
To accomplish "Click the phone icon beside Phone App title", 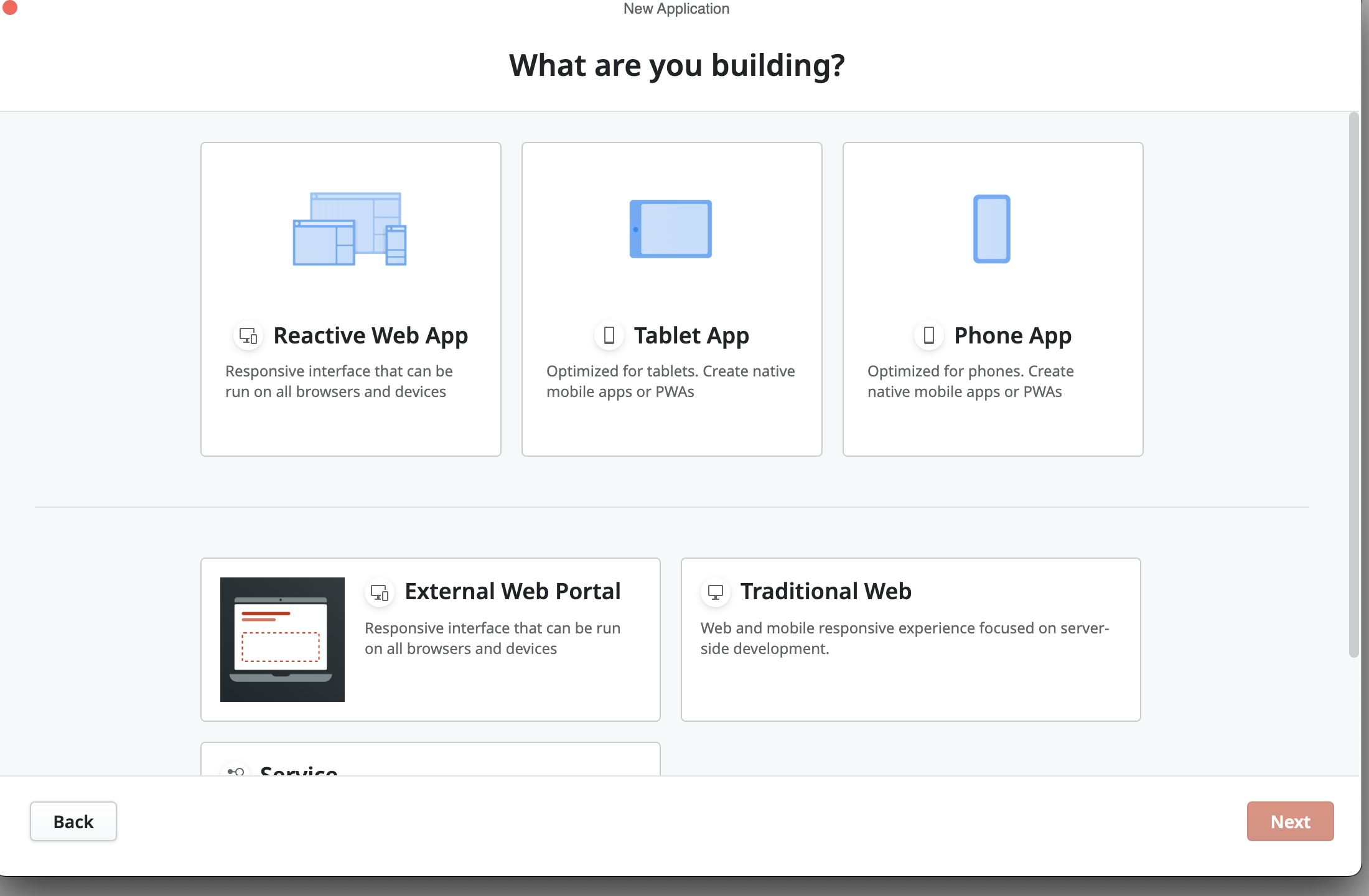I will (x=928, y=335).
